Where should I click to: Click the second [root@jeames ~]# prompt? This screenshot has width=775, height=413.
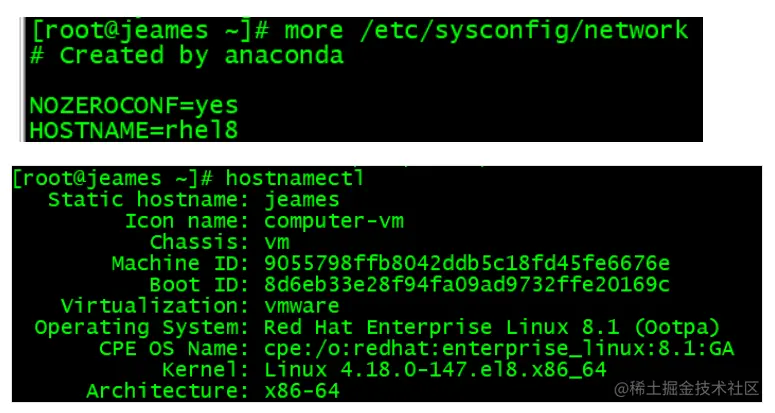113,178
